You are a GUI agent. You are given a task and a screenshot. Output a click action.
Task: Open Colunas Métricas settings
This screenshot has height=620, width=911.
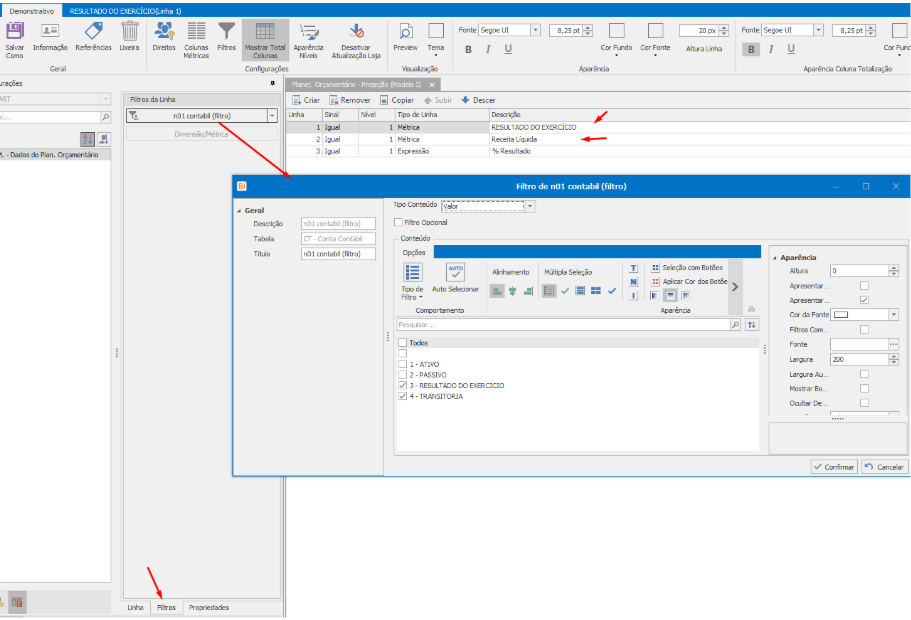(196, 31)
